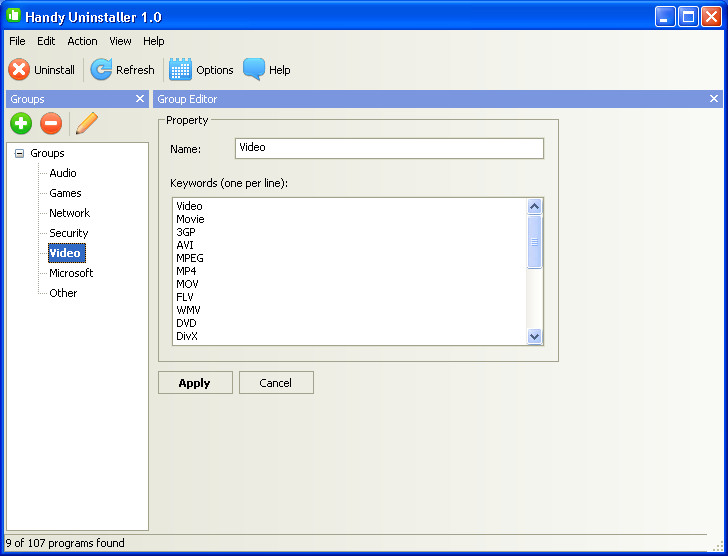Open Options via calendar grid icon
The image size is (728, 556).
[x=180, y=70]
